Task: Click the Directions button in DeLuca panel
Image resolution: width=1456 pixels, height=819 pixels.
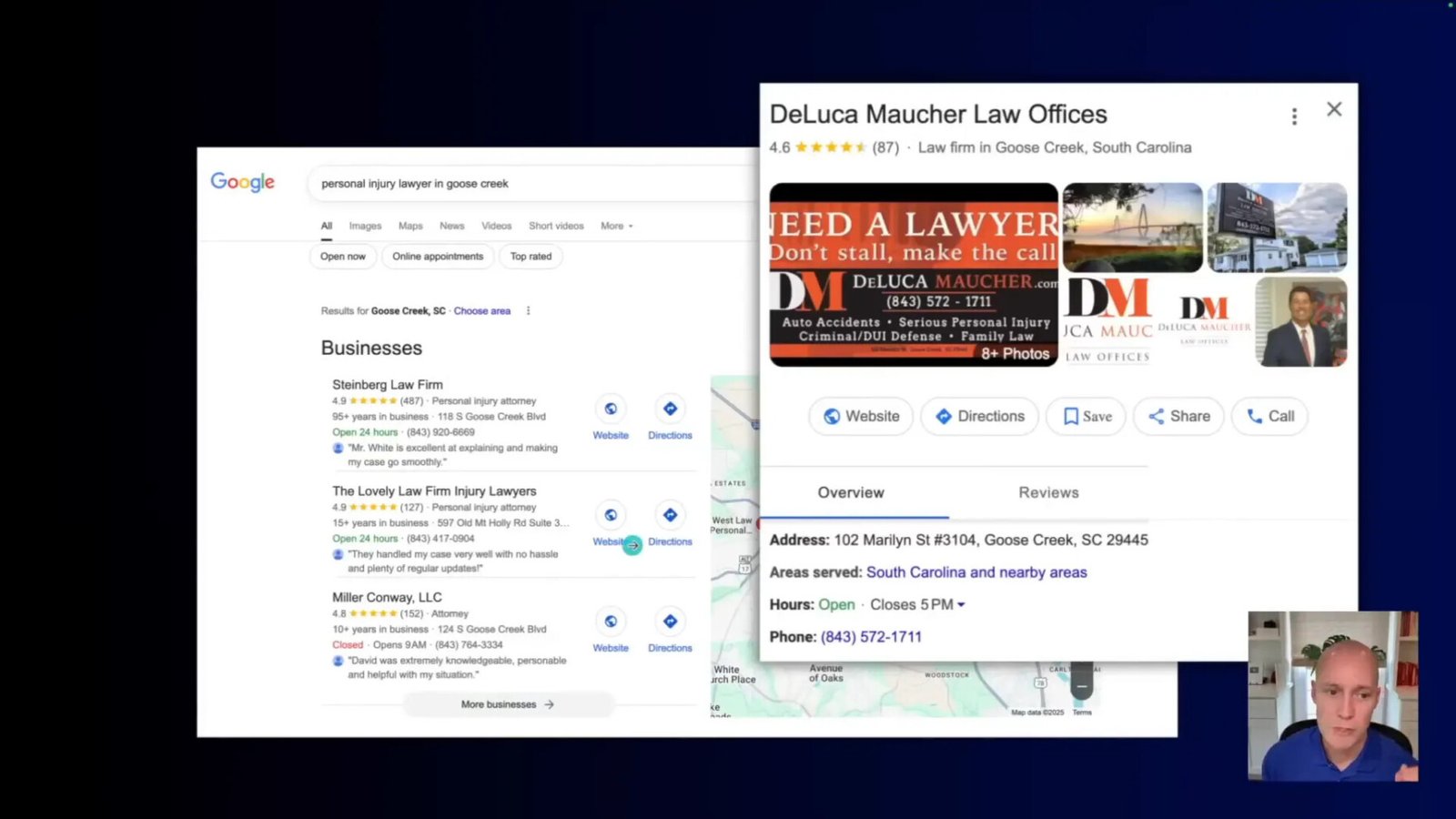Action: [979, 416]
